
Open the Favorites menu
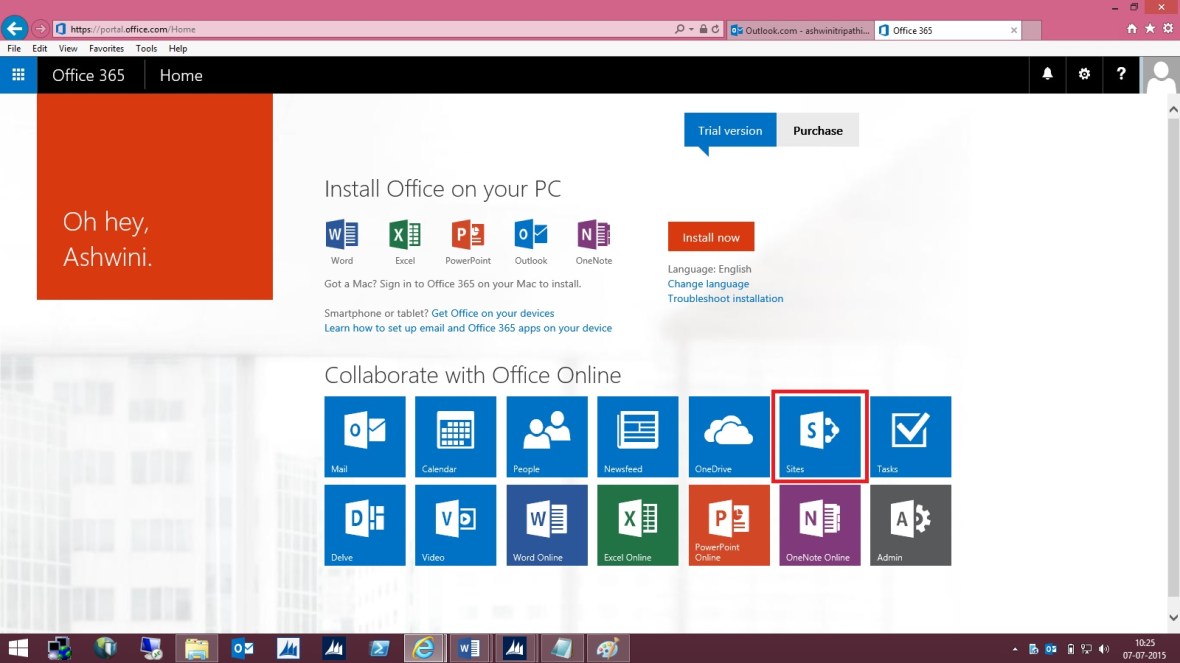coord(106,48)
